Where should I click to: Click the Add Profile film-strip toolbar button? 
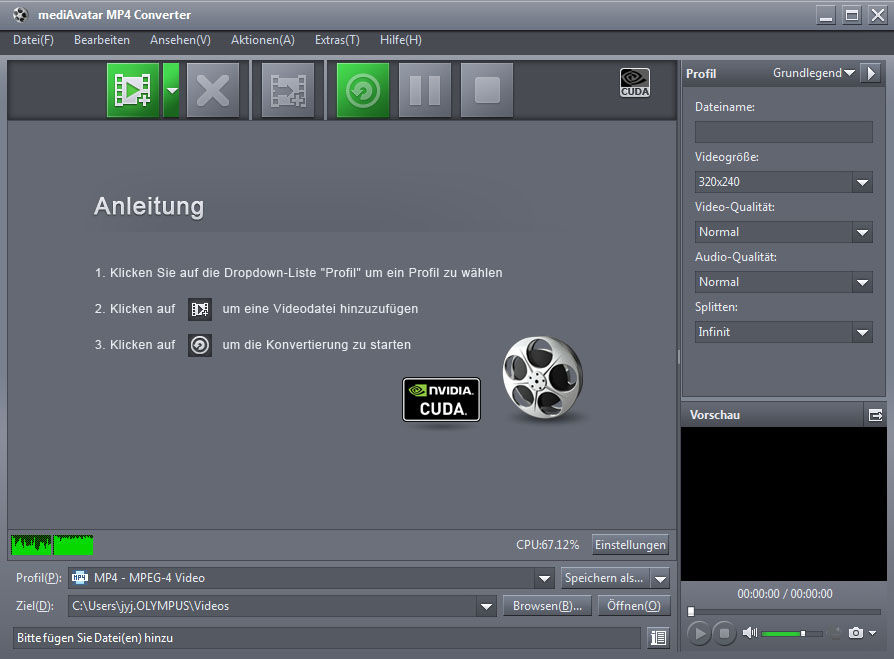[x=288, y=90]
